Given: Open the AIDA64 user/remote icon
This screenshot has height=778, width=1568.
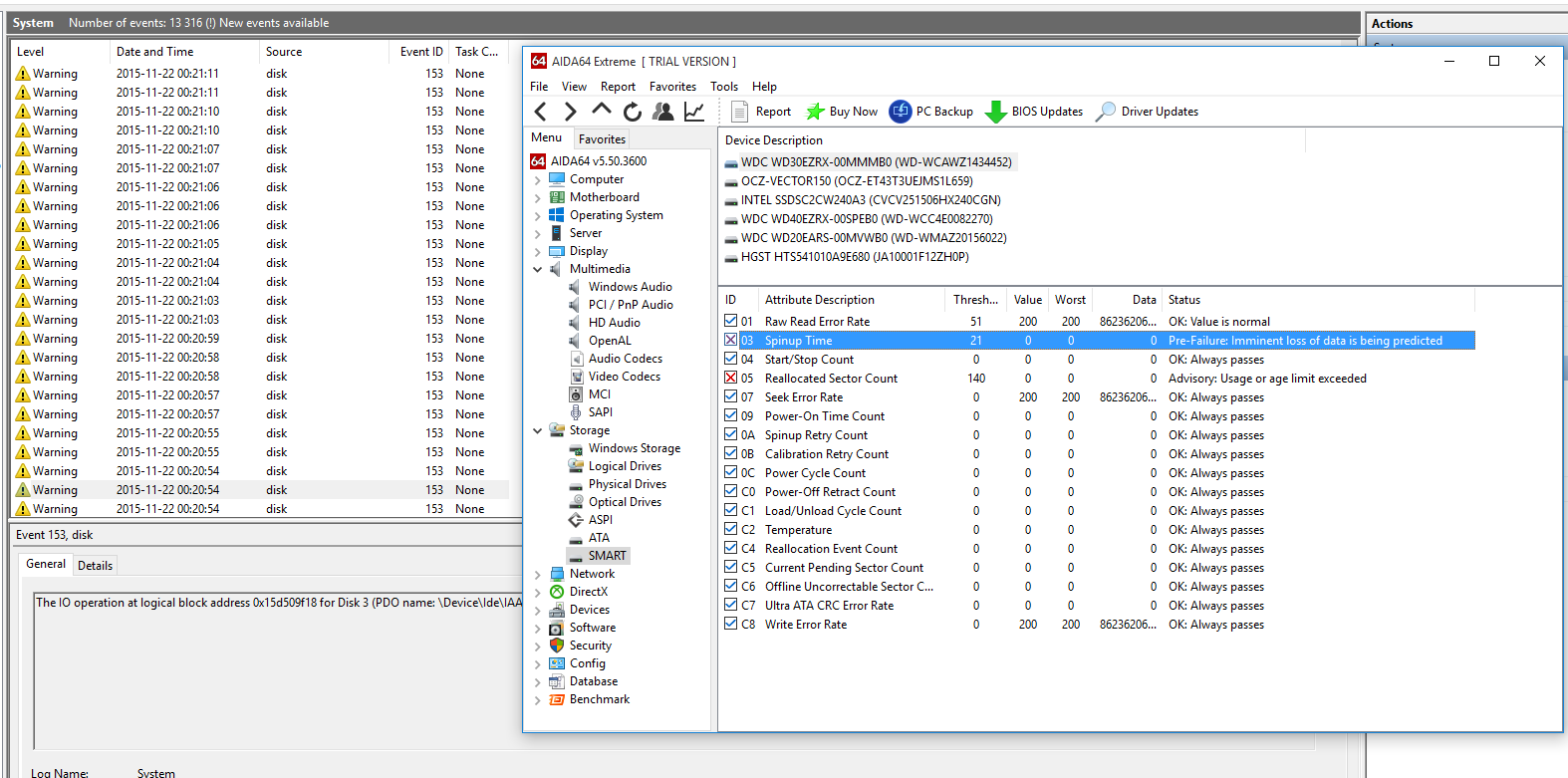Looking at the screenshot, I should (662, 112).
